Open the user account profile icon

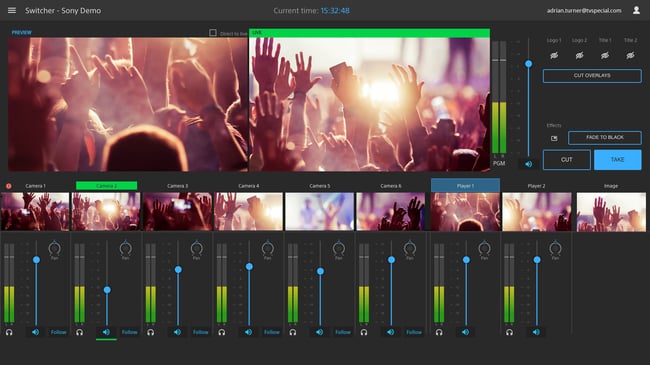636,10
